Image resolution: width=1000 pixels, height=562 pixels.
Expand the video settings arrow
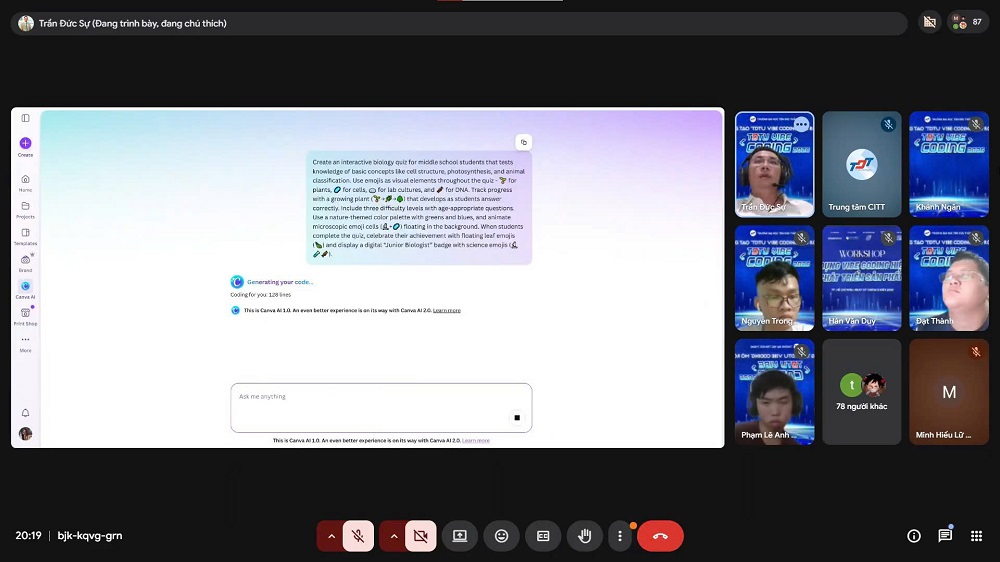coord(393,536)
